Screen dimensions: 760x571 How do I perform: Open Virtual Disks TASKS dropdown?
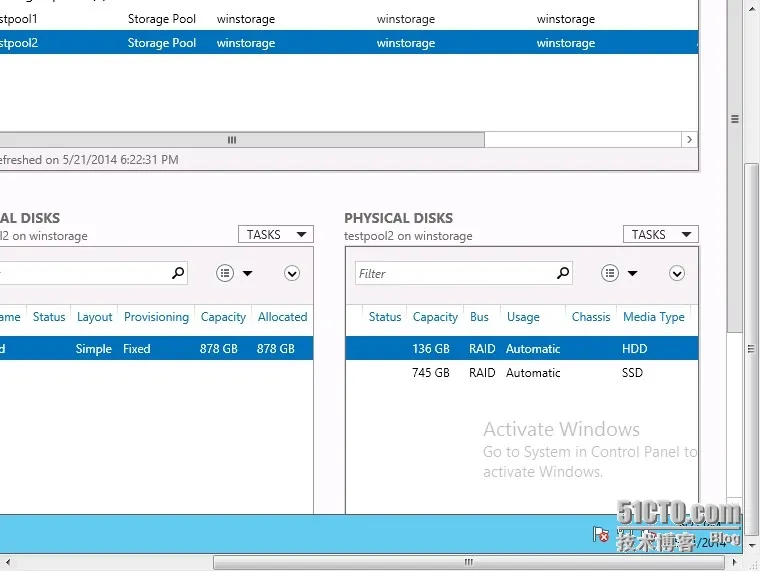(275, 235)
